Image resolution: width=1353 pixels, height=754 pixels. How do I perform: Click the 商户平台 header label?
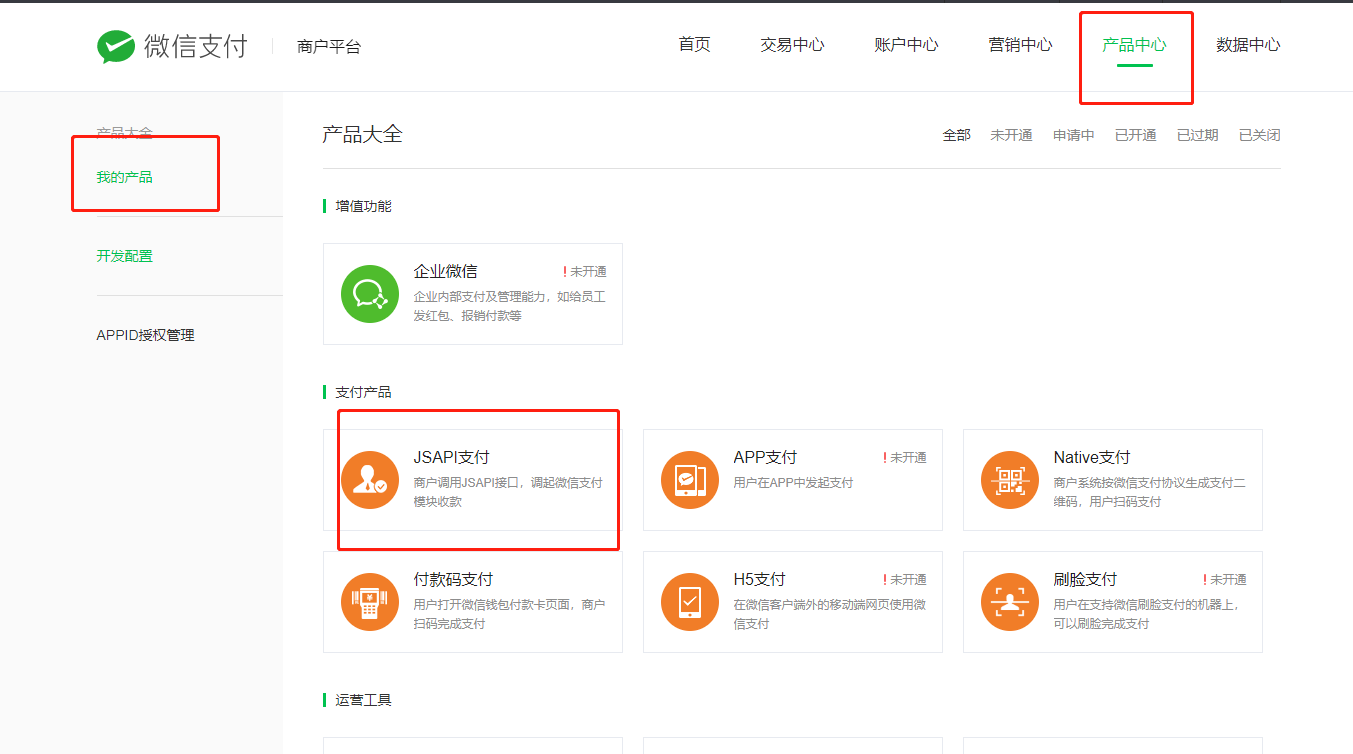(x=329, y=46)
